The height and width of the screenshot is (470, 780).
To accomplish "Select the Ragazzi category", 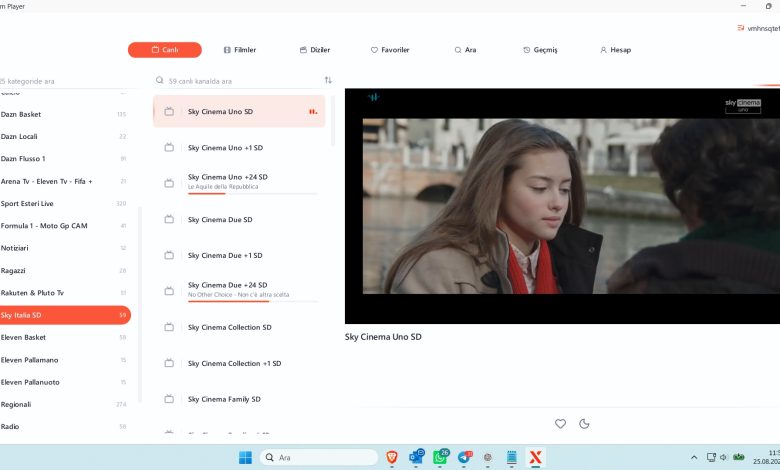I will point(65,271).
